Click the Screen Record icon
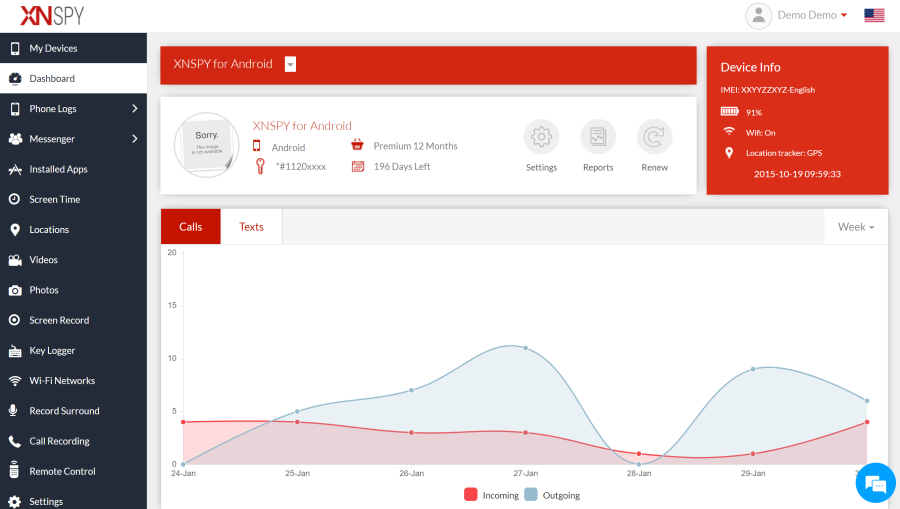 [15, 320]
